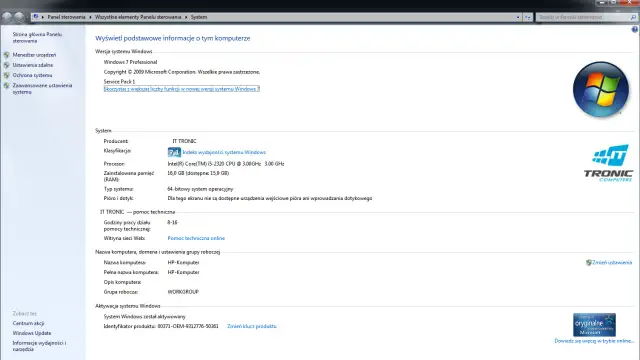Open Pomoc techniczna online link
This screenshot has width=640, height=360.
tap(196, 238)
